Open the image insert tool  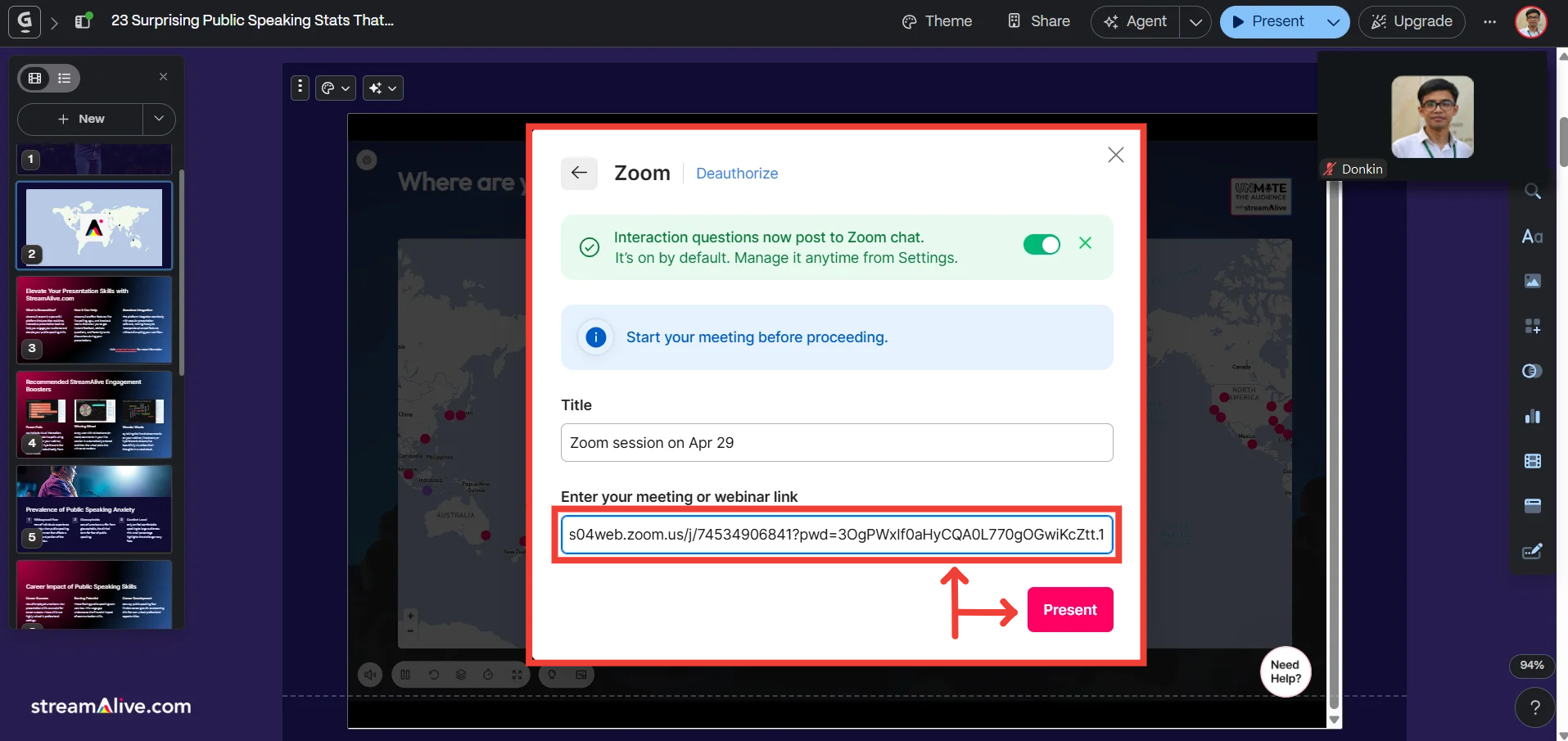(1533, 282)
